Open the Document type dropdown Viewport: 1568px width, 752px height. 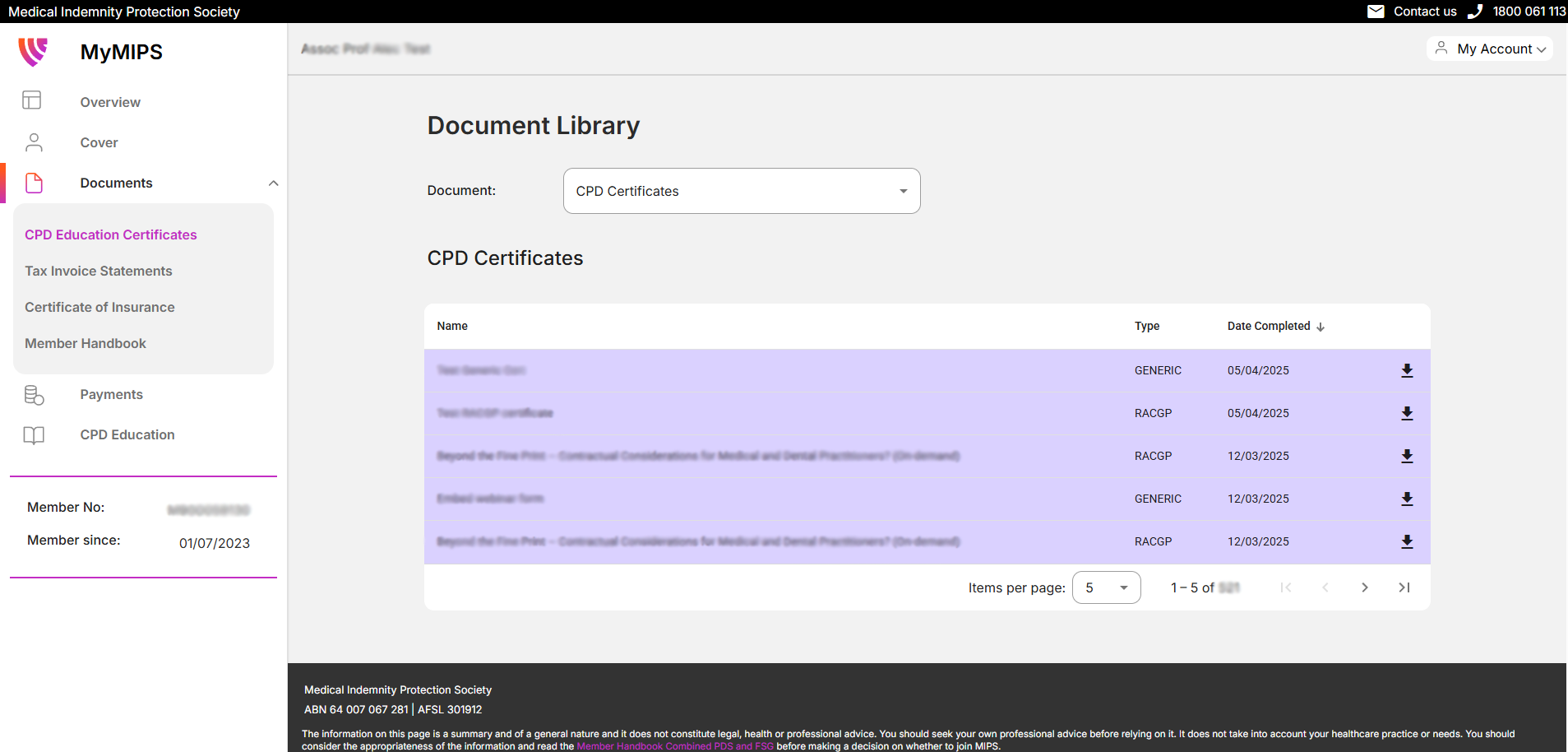pyautogui.click(x=742, y=191)
